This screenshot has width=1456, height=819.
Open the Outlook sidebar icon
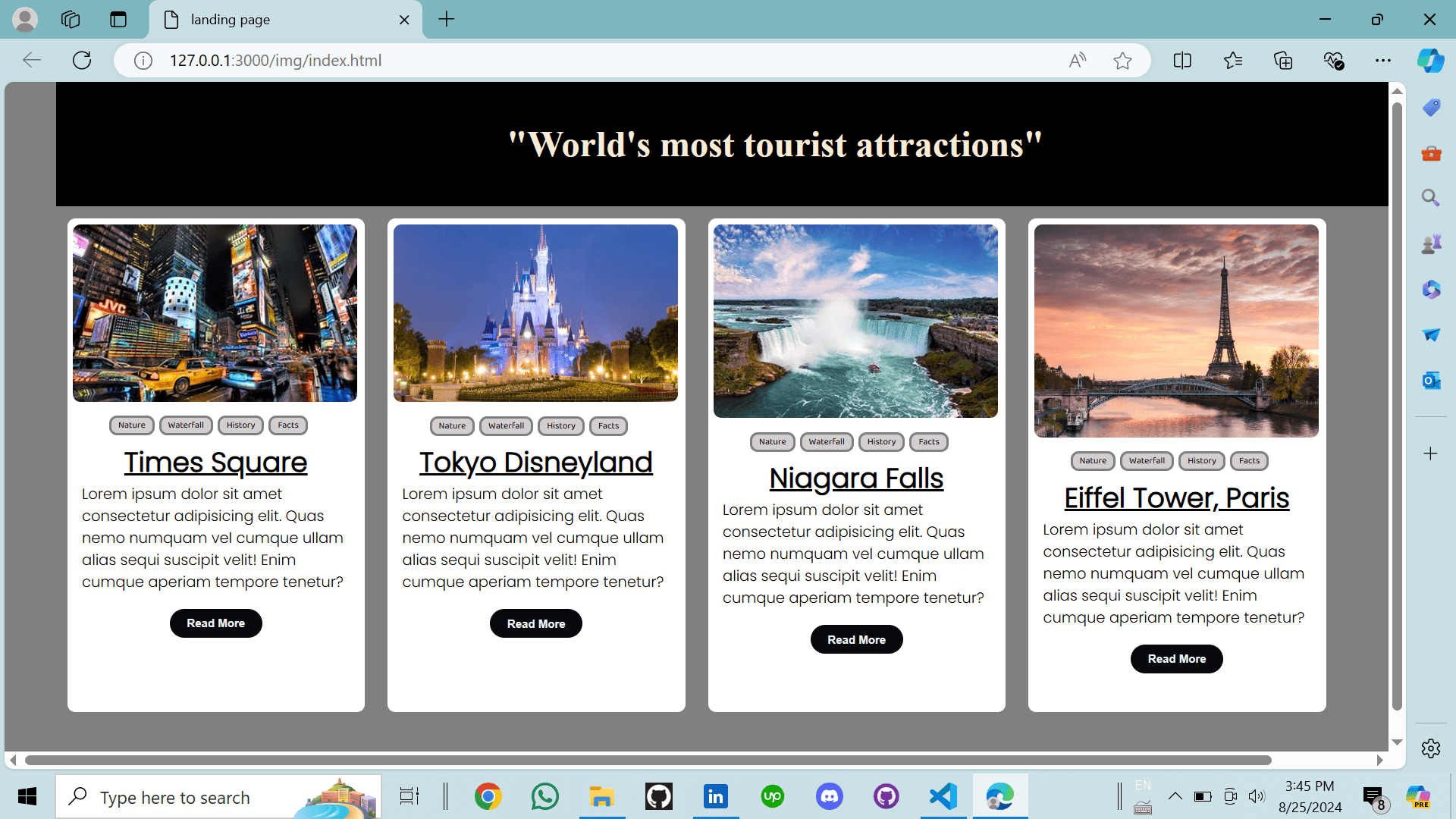[1431, 380]
